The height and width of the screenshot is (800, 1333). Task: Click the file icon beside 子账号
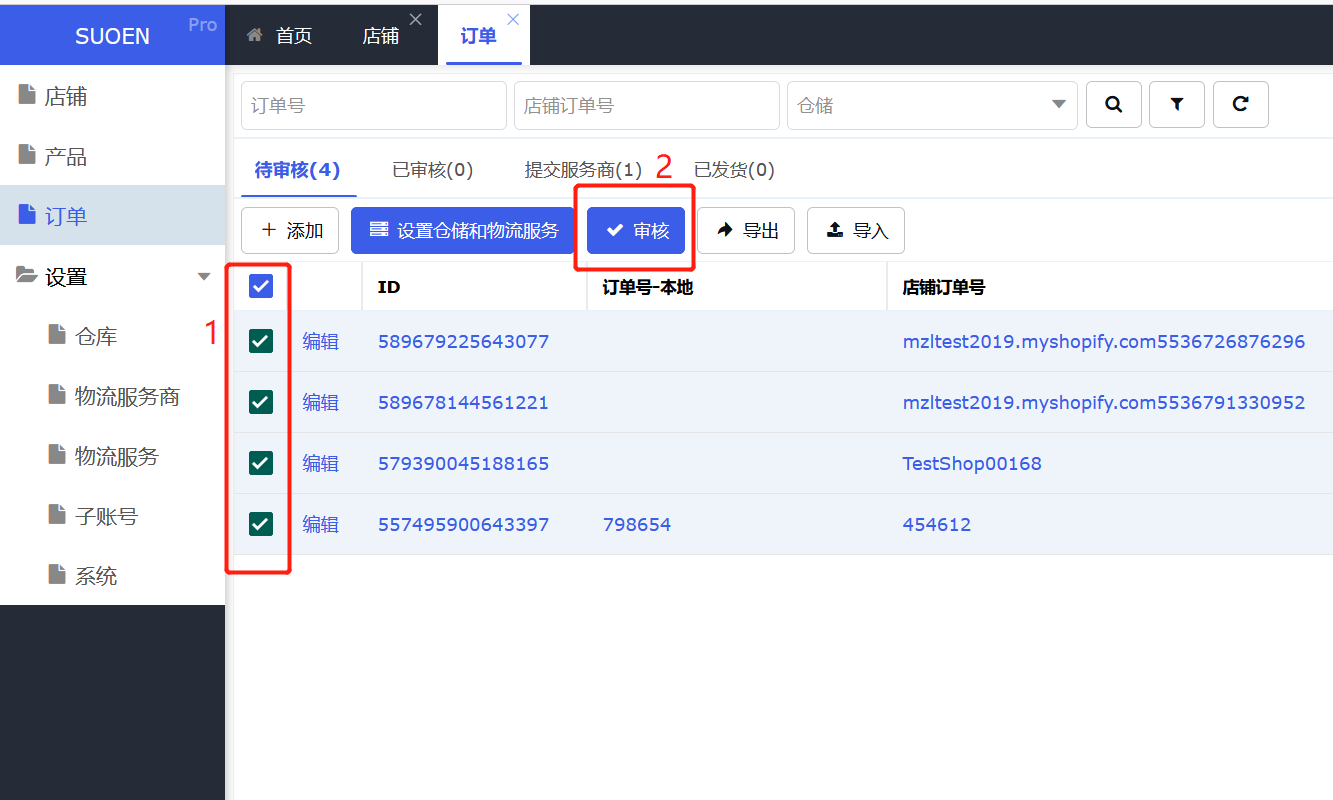(x=57, y=515)
